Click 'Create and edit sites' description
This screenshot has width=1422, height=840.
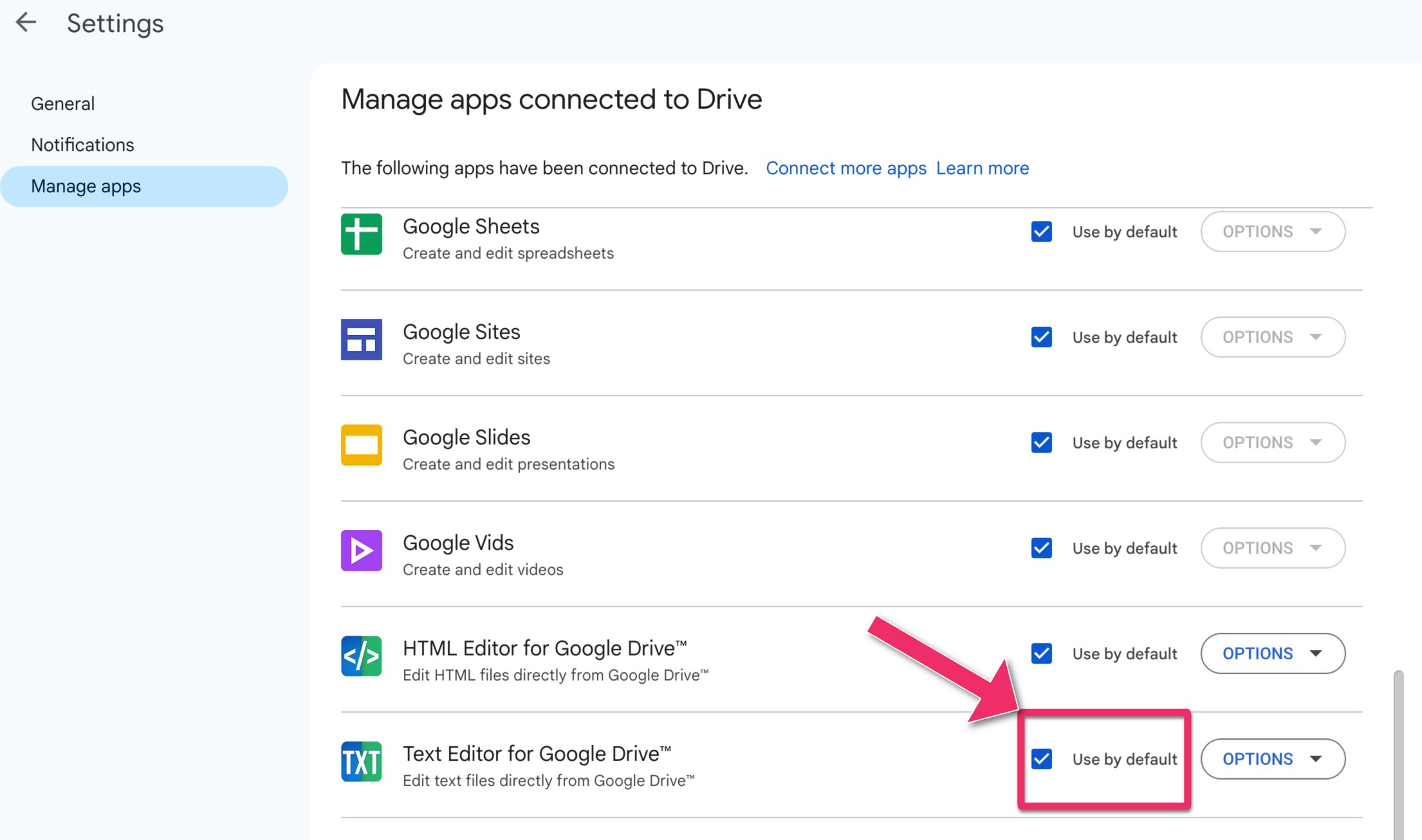click(x=476, y=359)
